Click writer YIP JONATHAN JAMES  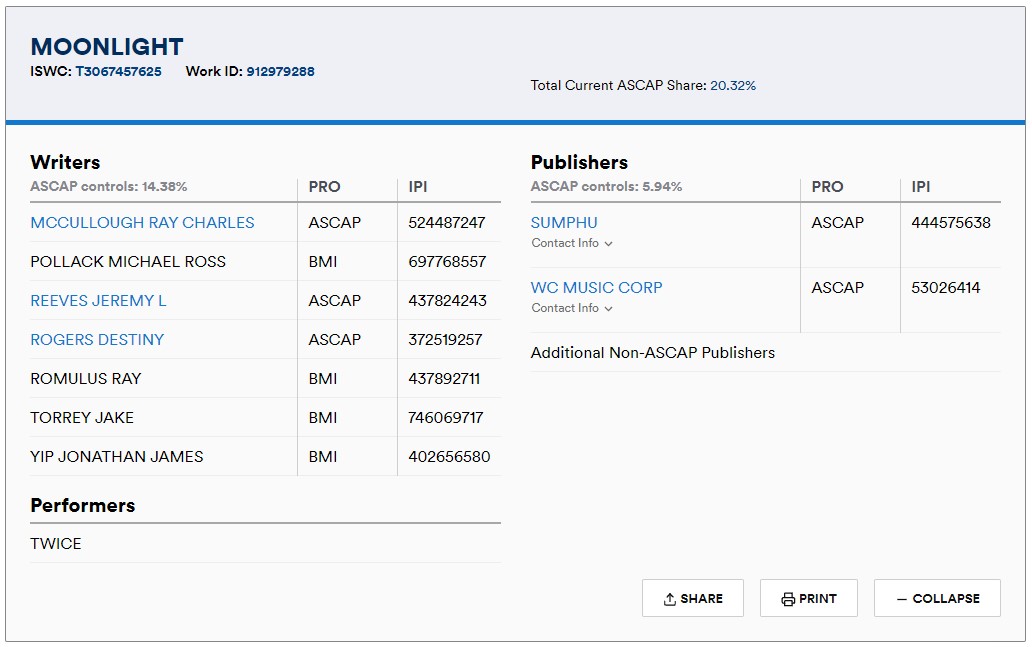pyautogui.click(x=116, y=457)
